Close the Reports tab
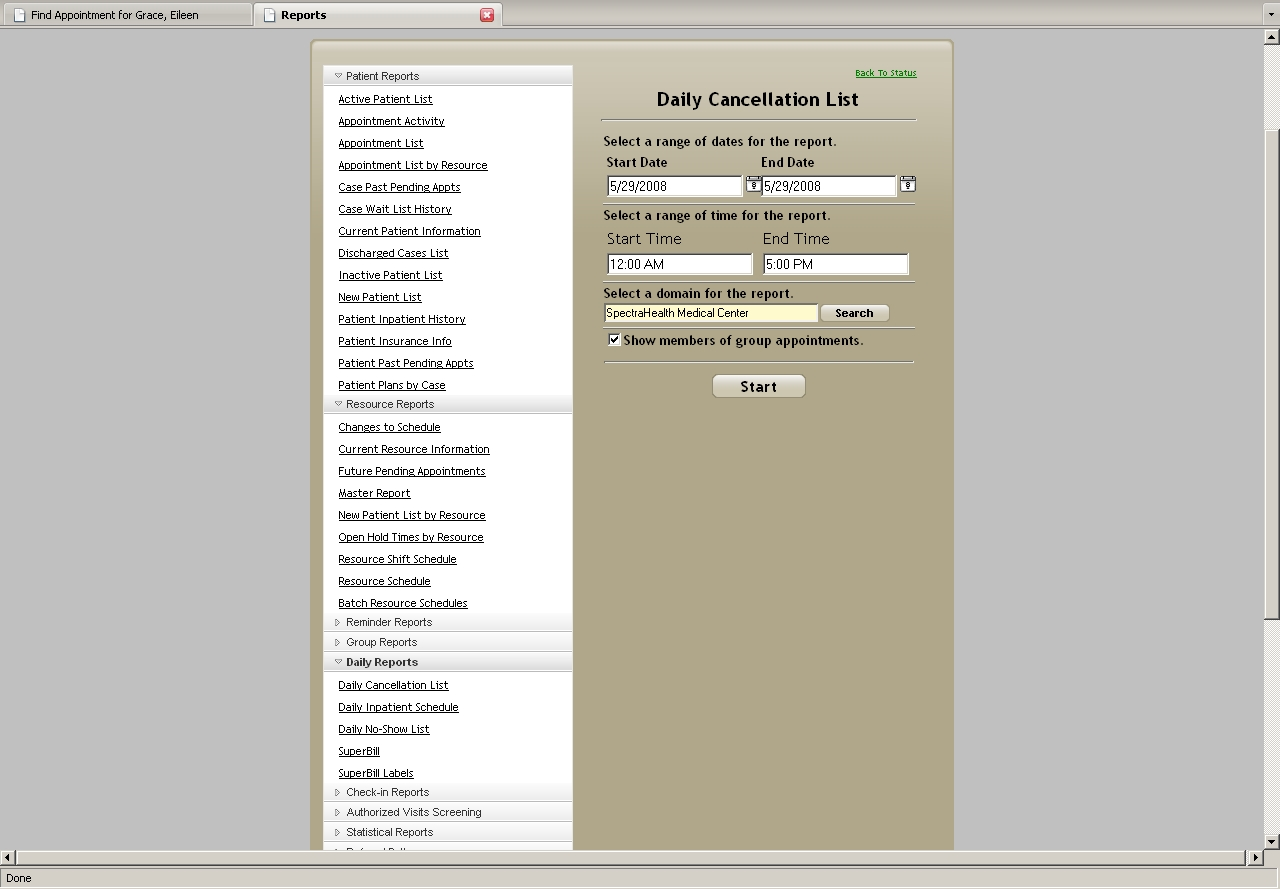1280x889 pixels. click(487, 15)
